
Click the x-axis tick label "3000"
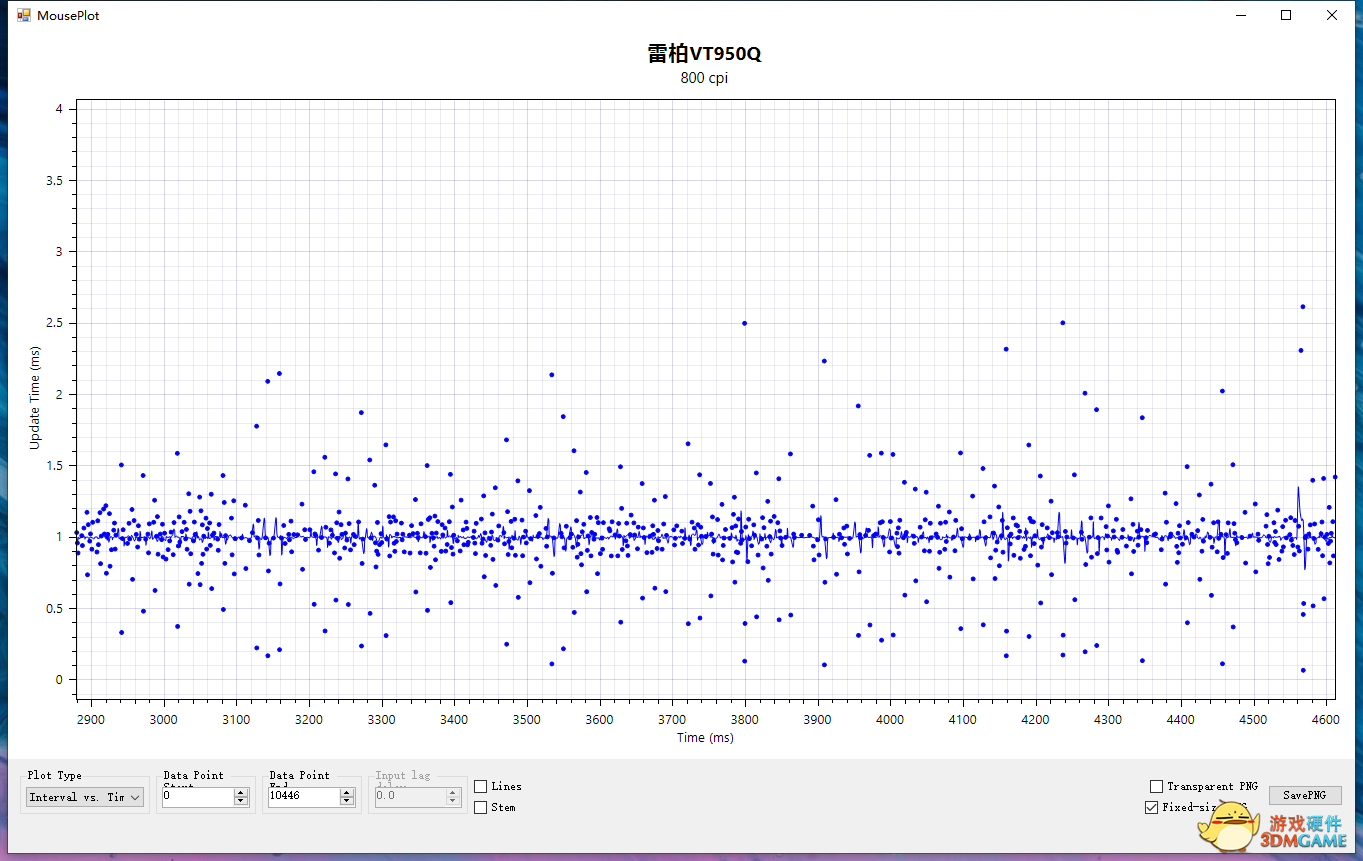(x=164, y=719)
